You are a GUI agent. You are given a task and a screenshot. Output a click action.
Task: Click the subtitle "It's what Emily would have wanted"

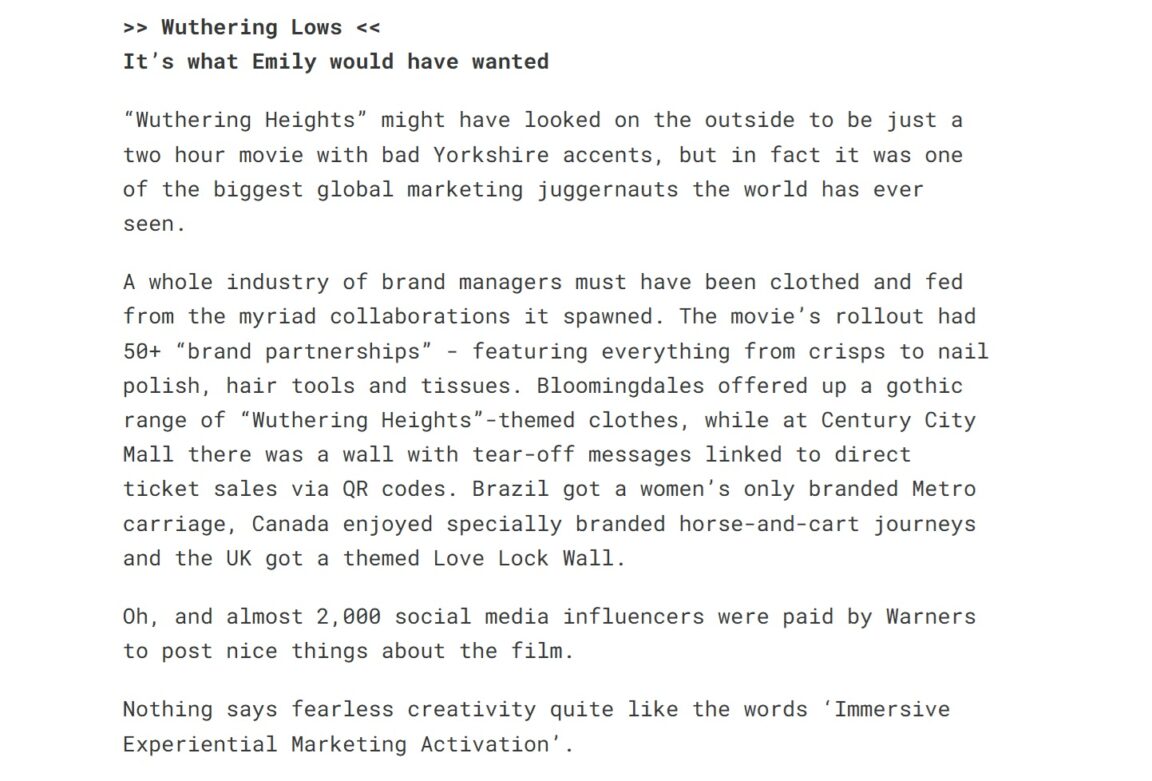(x=336, y=62)
